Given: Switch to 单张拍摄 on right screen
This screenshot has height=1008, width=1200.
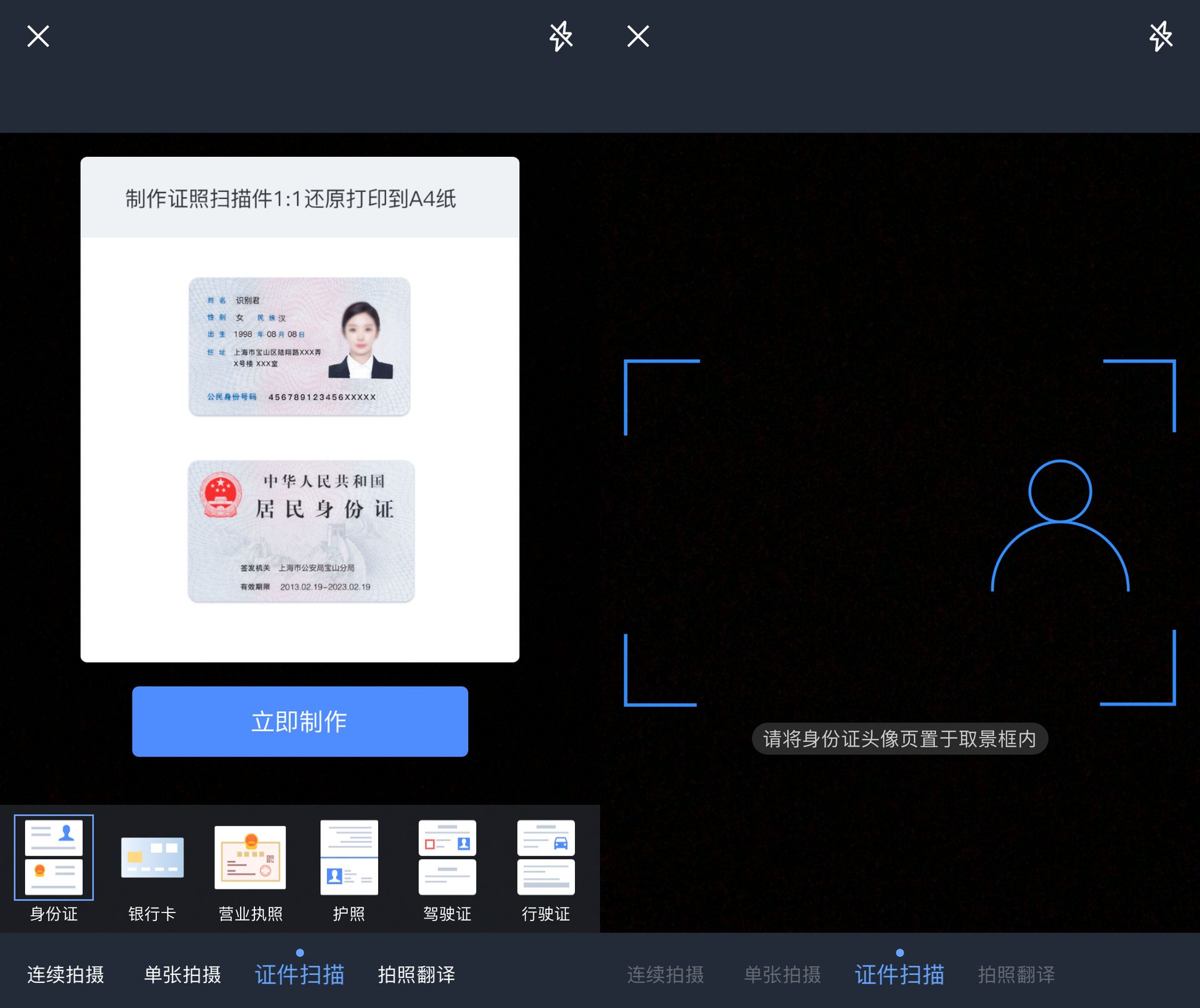Looking at the screenshot, I should click(782, 974).
